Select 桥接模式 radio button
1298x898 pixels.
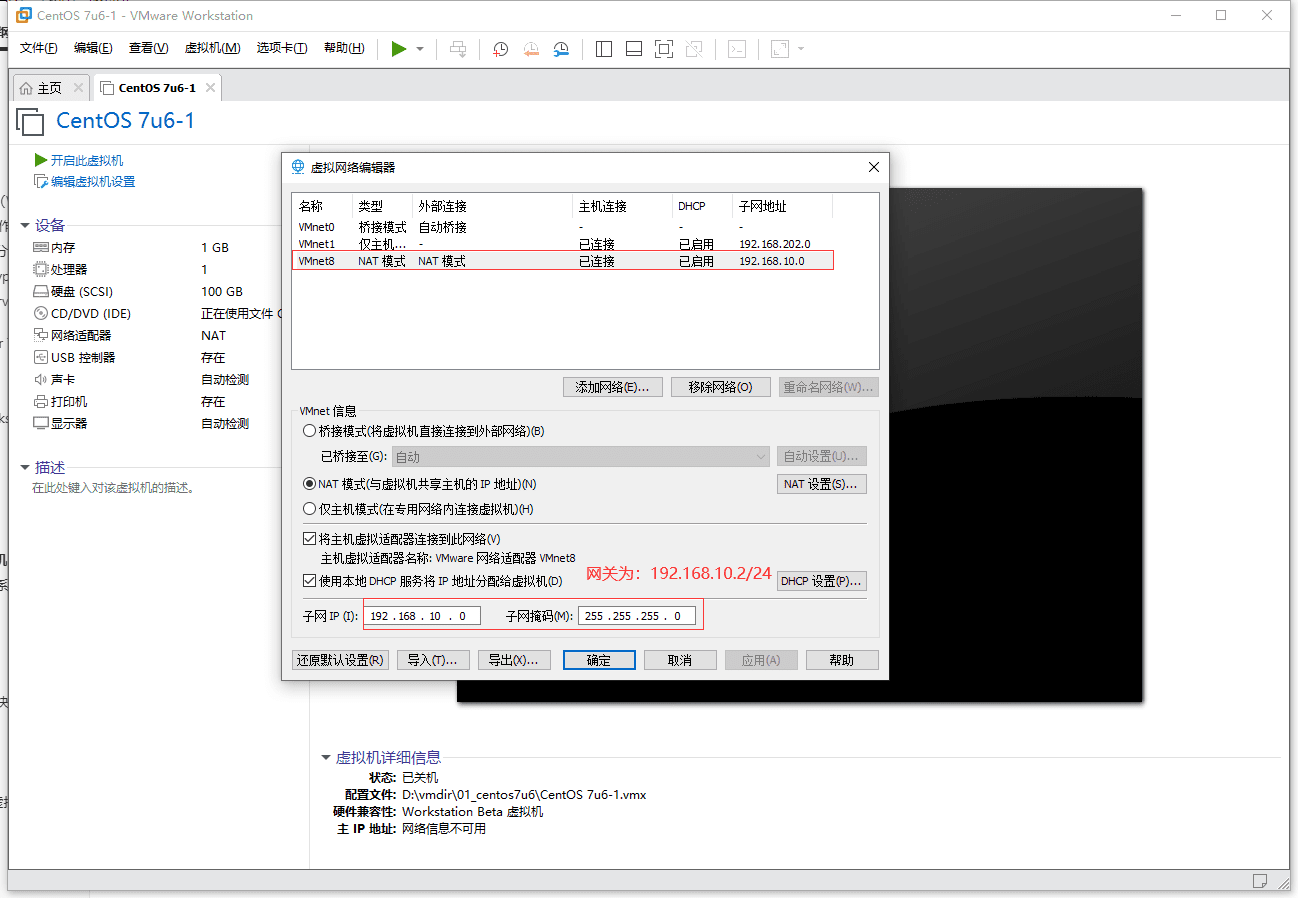click(x=309, y=431)
